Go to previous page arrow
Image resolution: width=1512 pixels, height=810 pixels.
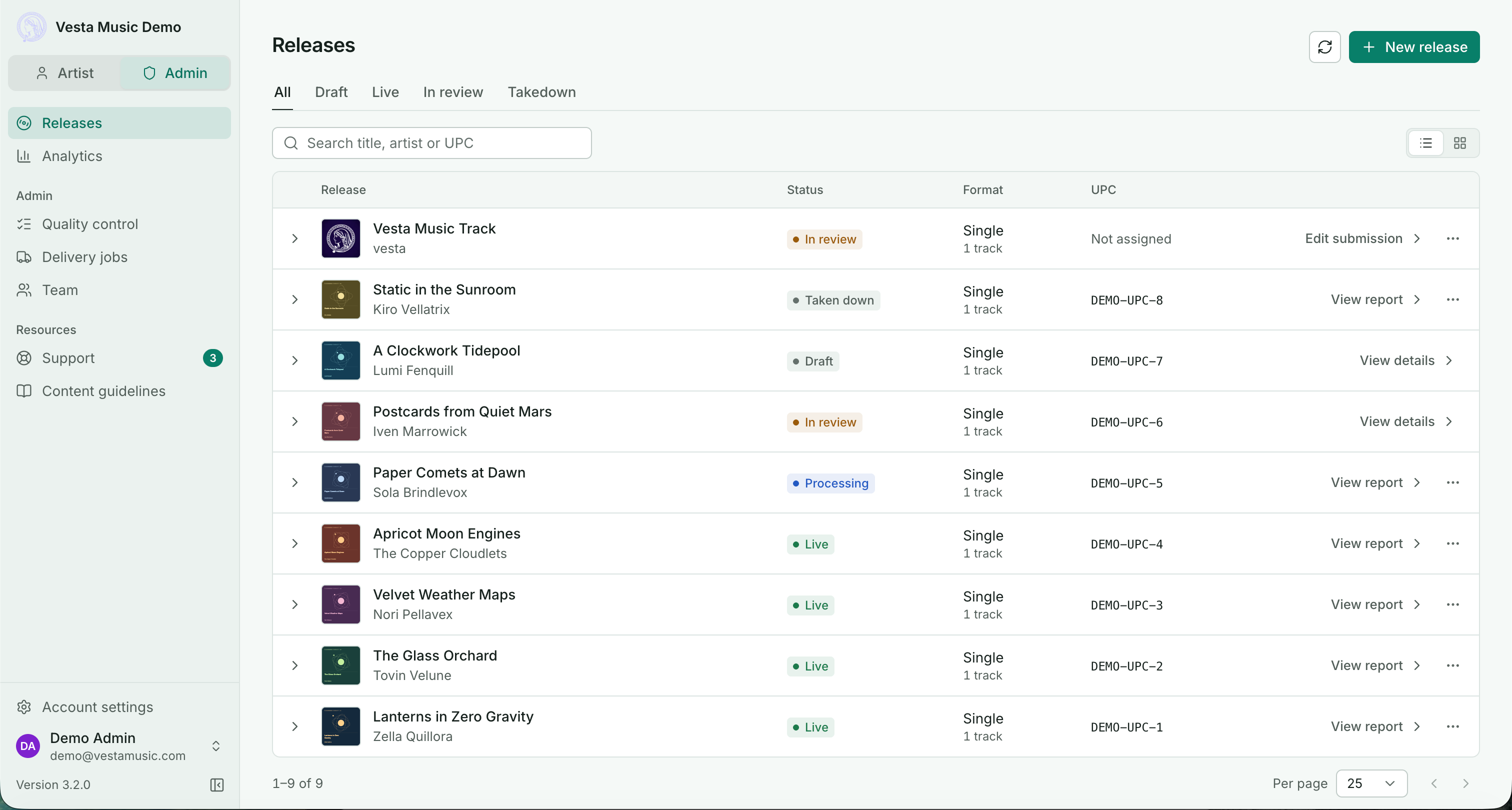tap(1434, 783)
